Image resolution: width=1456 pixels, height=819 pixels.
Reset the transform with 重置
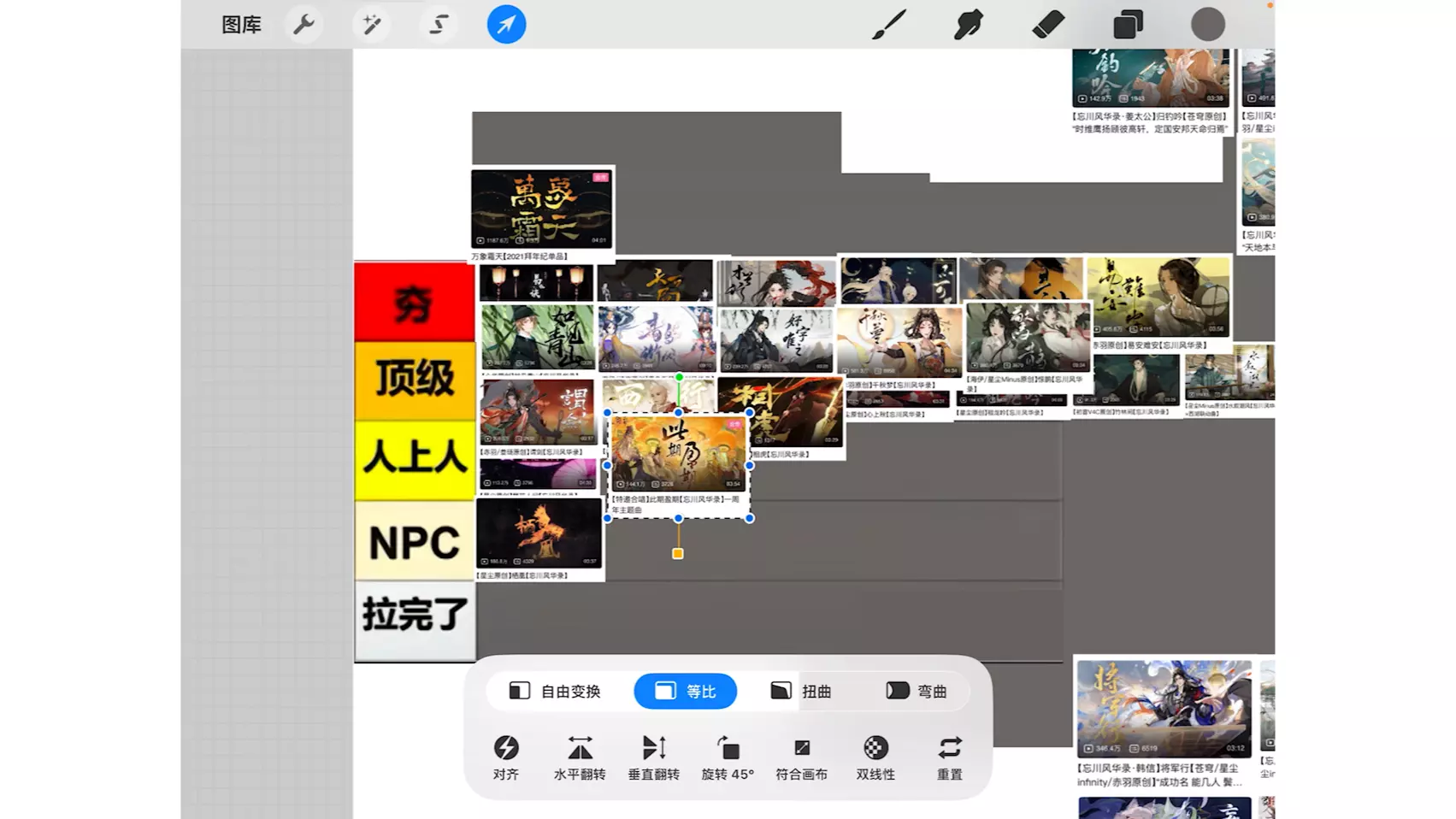tap(950, 757)
